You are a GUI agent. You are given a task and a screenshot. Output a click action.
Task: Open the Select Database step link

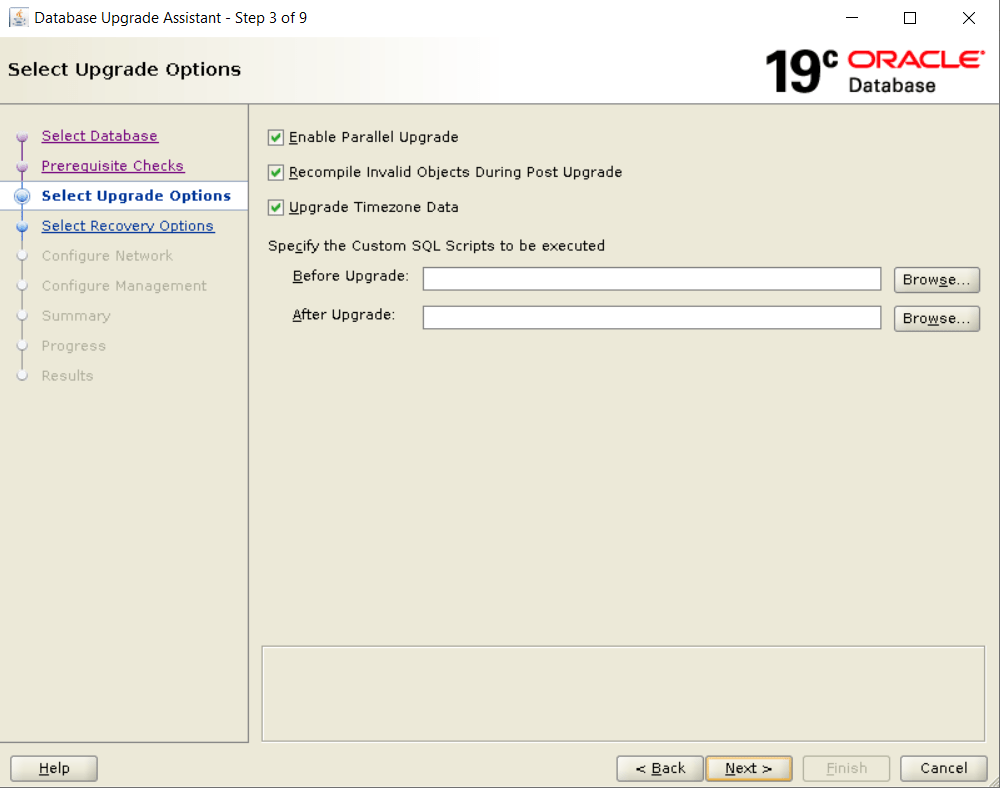[x=99, y=136]
